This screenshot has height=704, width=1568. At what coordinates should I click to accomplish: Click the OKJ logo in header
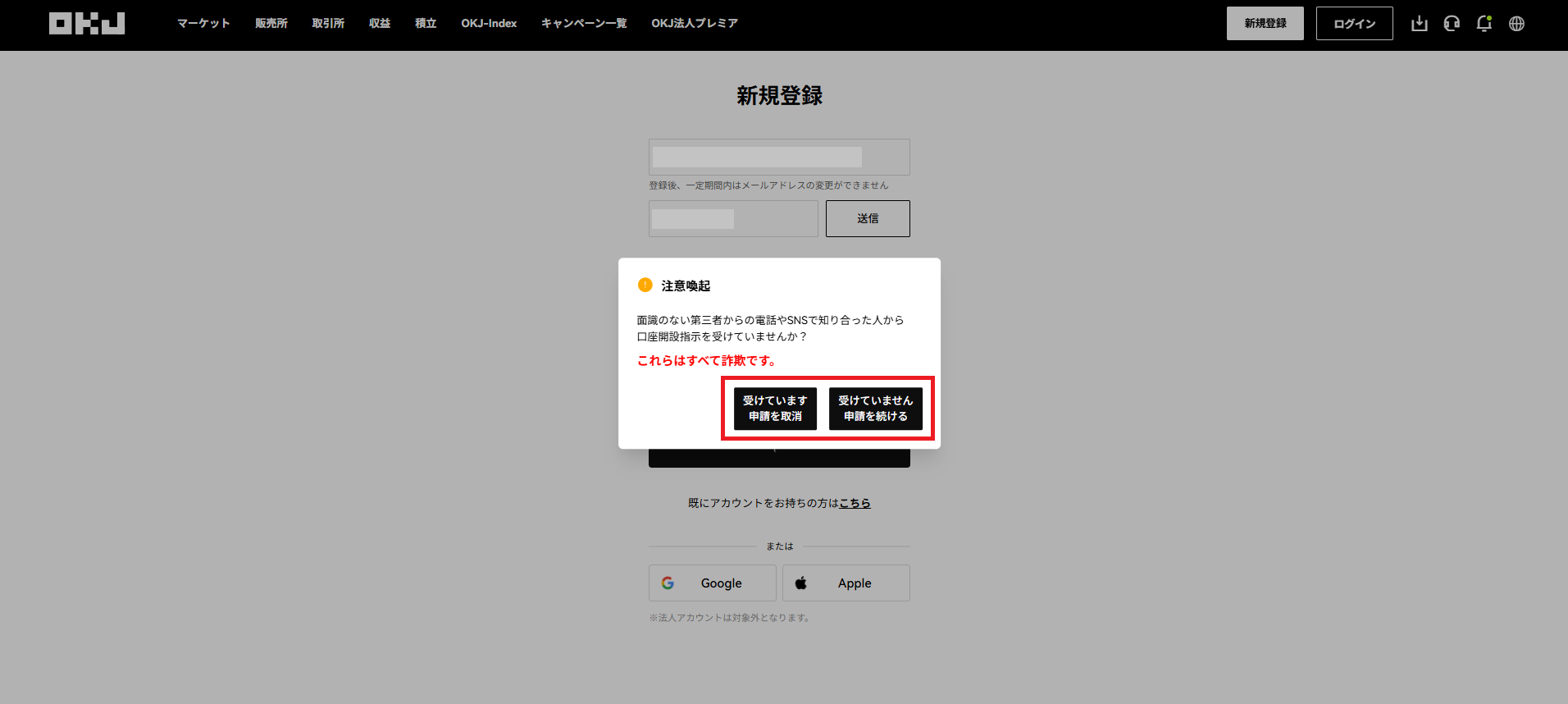pyautogui.click(x=87, y=24)
